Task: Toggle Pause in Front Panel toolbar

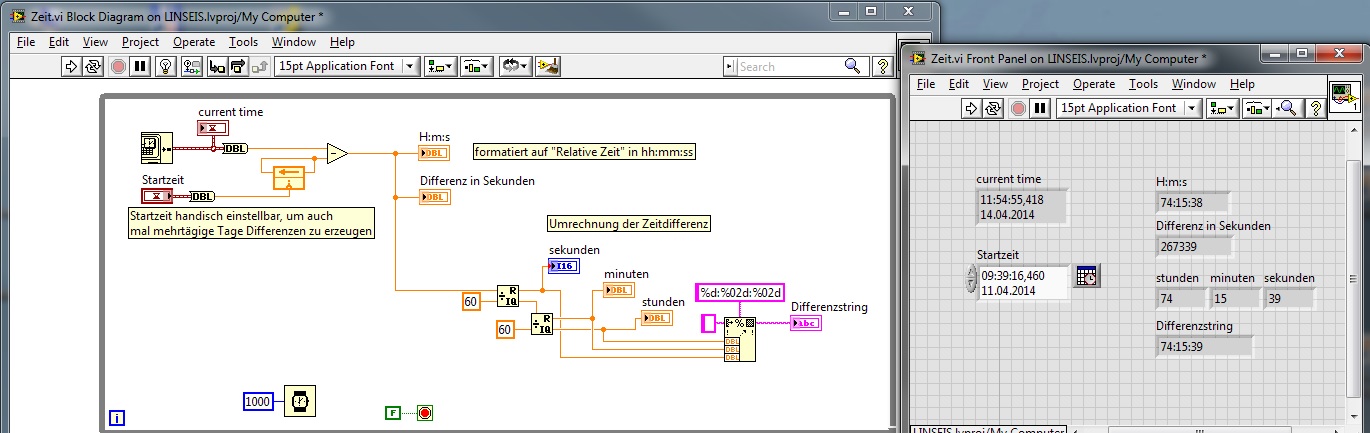Action: tap(1040, 108)
